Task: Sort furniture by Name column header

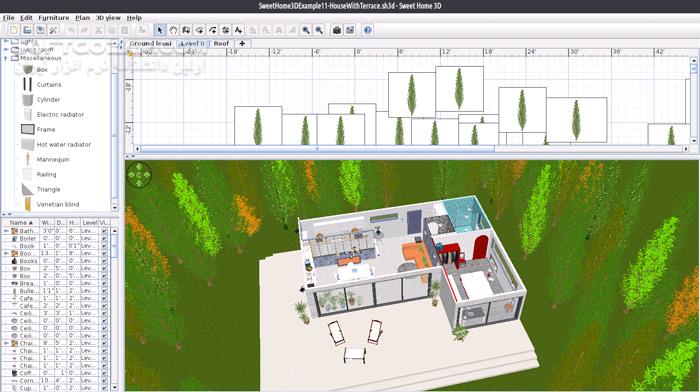Action: [21, 222]
